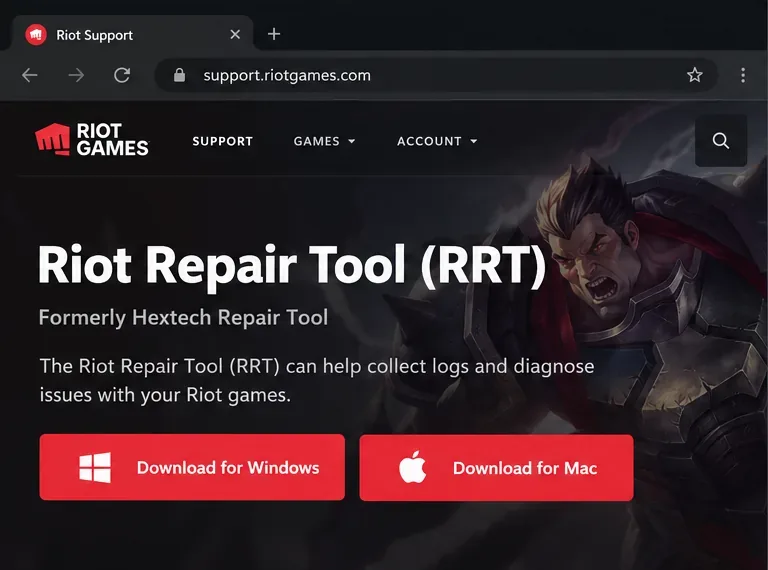This screenshot has width=768, height=570.
Task: Click the Riot Support tab favicon
Action: click(x=36, y=35)
